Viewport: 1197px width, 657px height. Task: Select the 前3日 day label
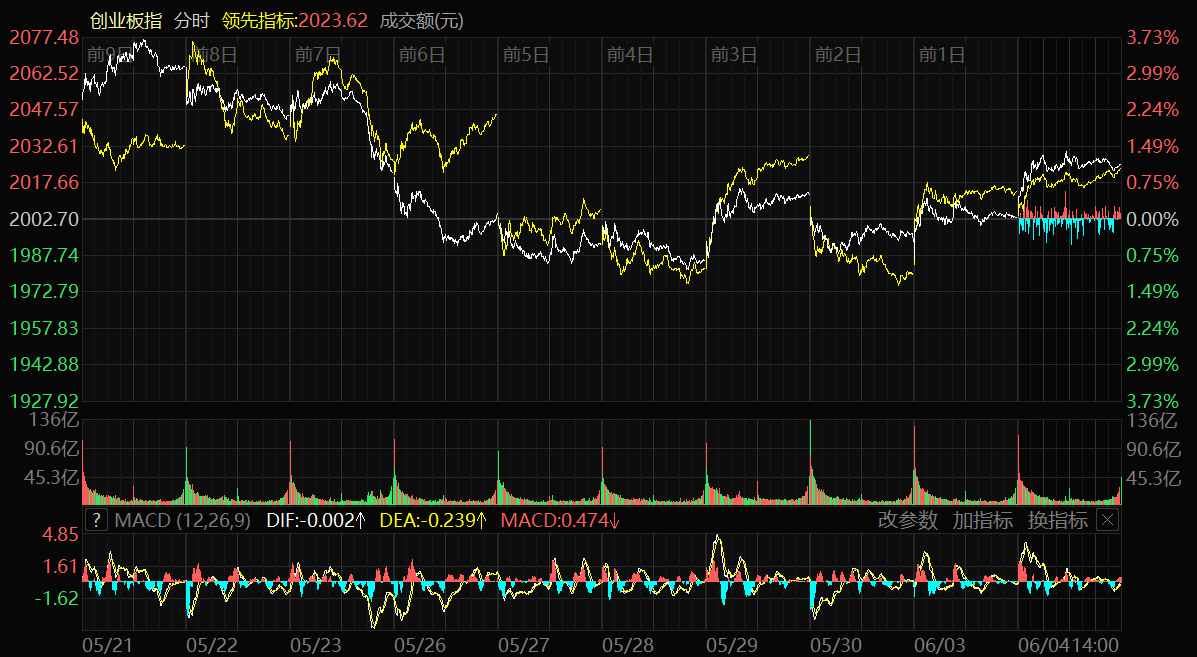pos(734,54)
